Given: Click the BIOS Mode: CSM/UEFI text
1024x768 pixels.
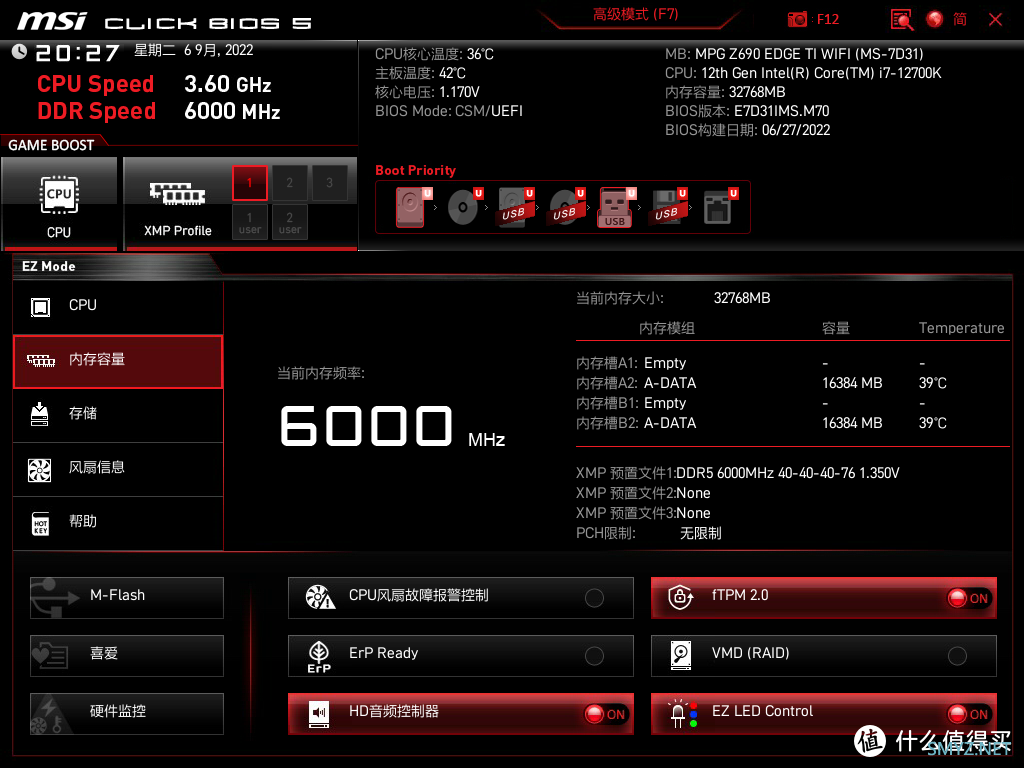Looking at the screenshot, I should pos(449,111).
